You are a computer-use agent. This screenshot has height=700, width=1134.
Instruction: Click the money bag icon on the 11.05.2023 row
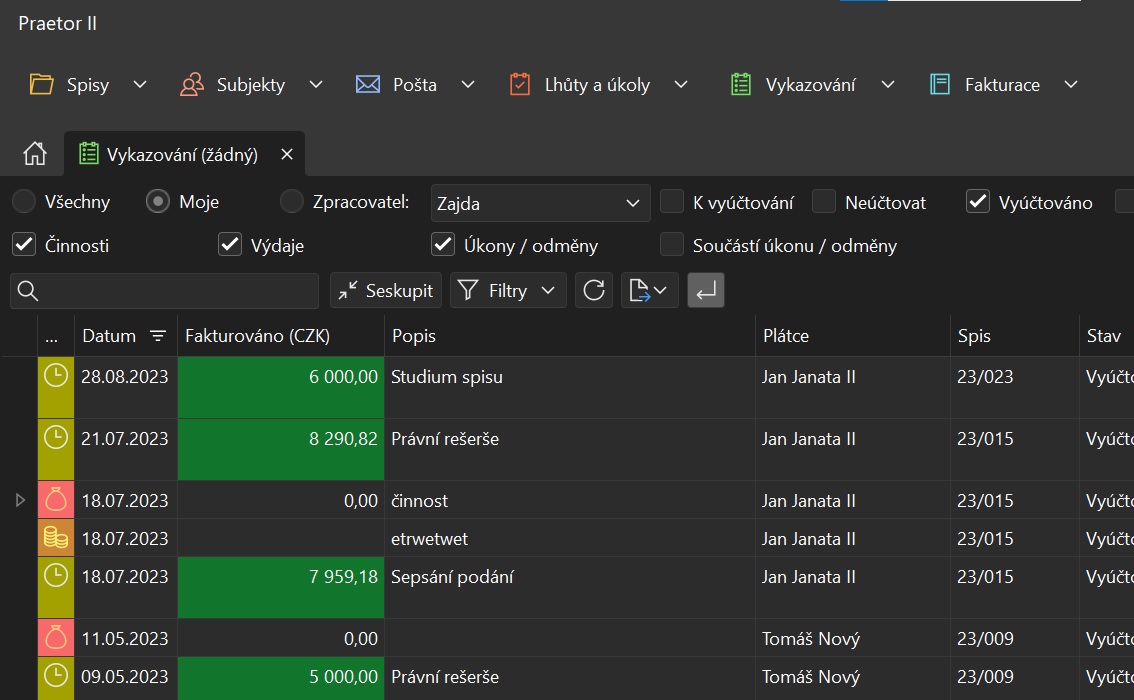tap(56, 638)
